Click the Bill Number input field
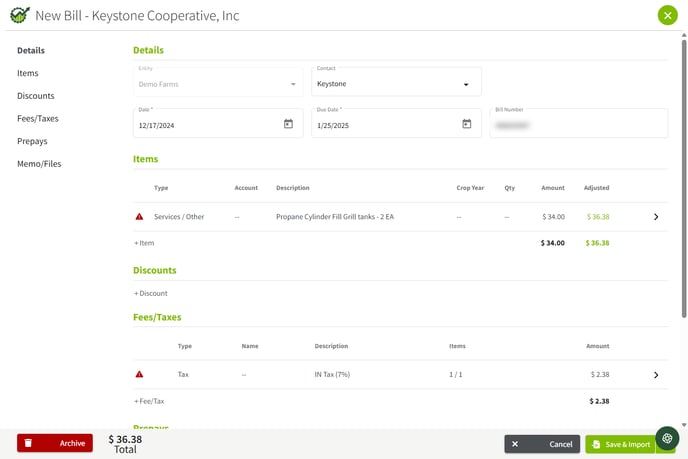Screen dimensions: 688x459 pos(579,123)
